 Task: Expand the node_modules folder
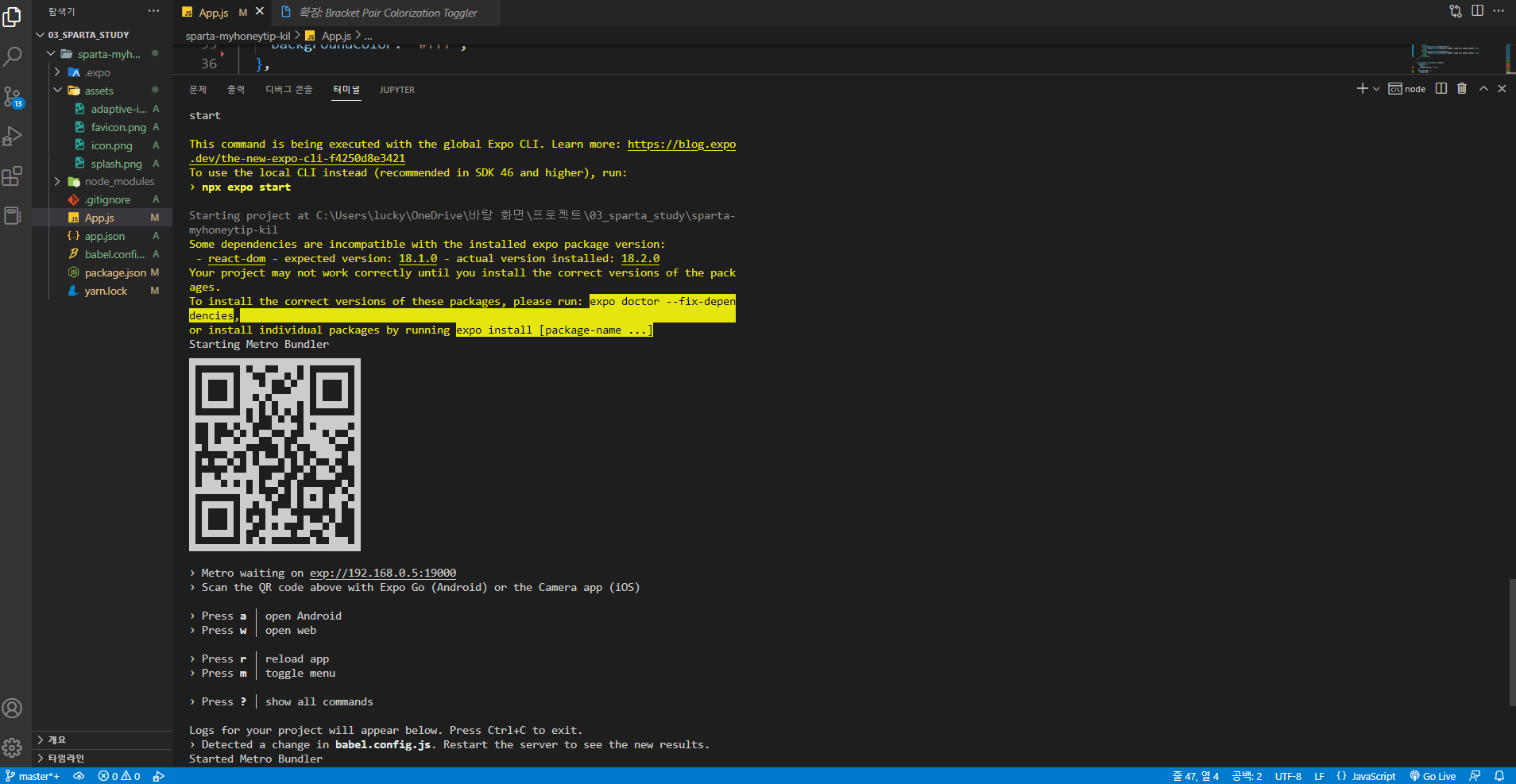coord(102,181)
